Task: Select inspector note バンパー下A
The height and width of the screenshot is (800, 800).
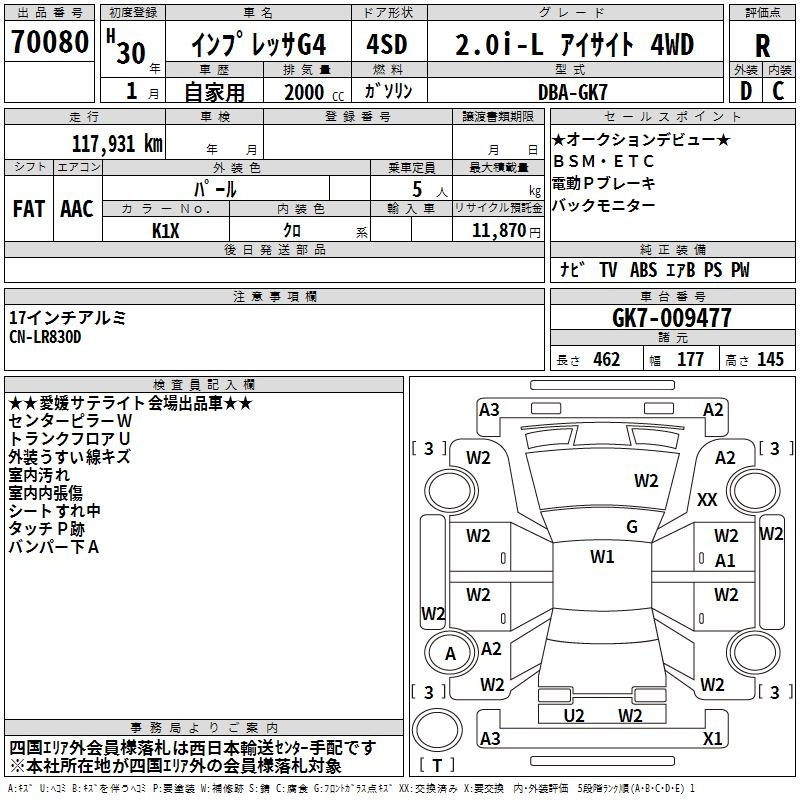Action: click(54, 547)
